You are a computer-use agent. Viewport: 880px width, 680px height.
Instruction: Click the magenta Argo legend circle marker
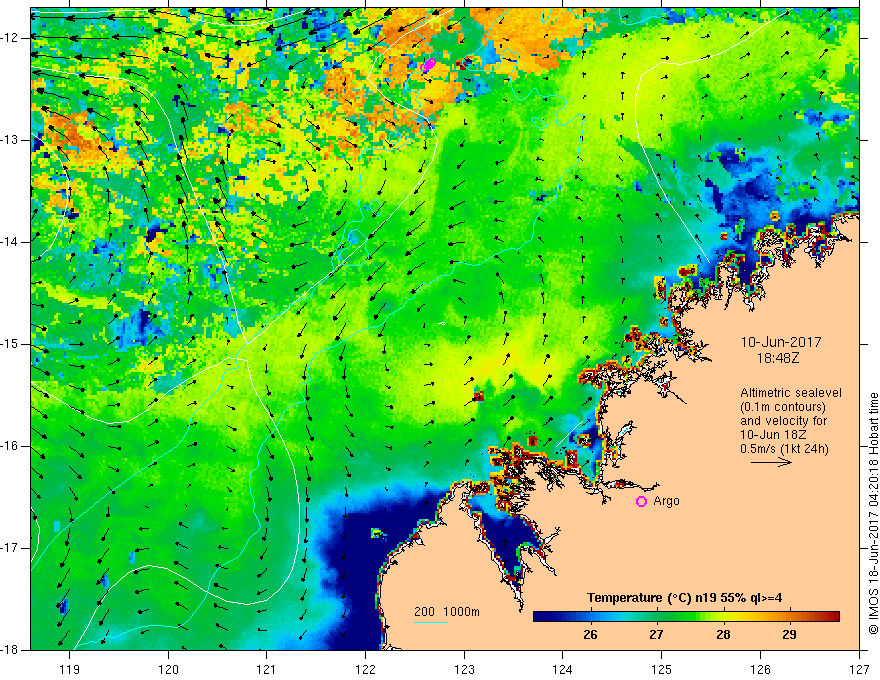(641, 502)
